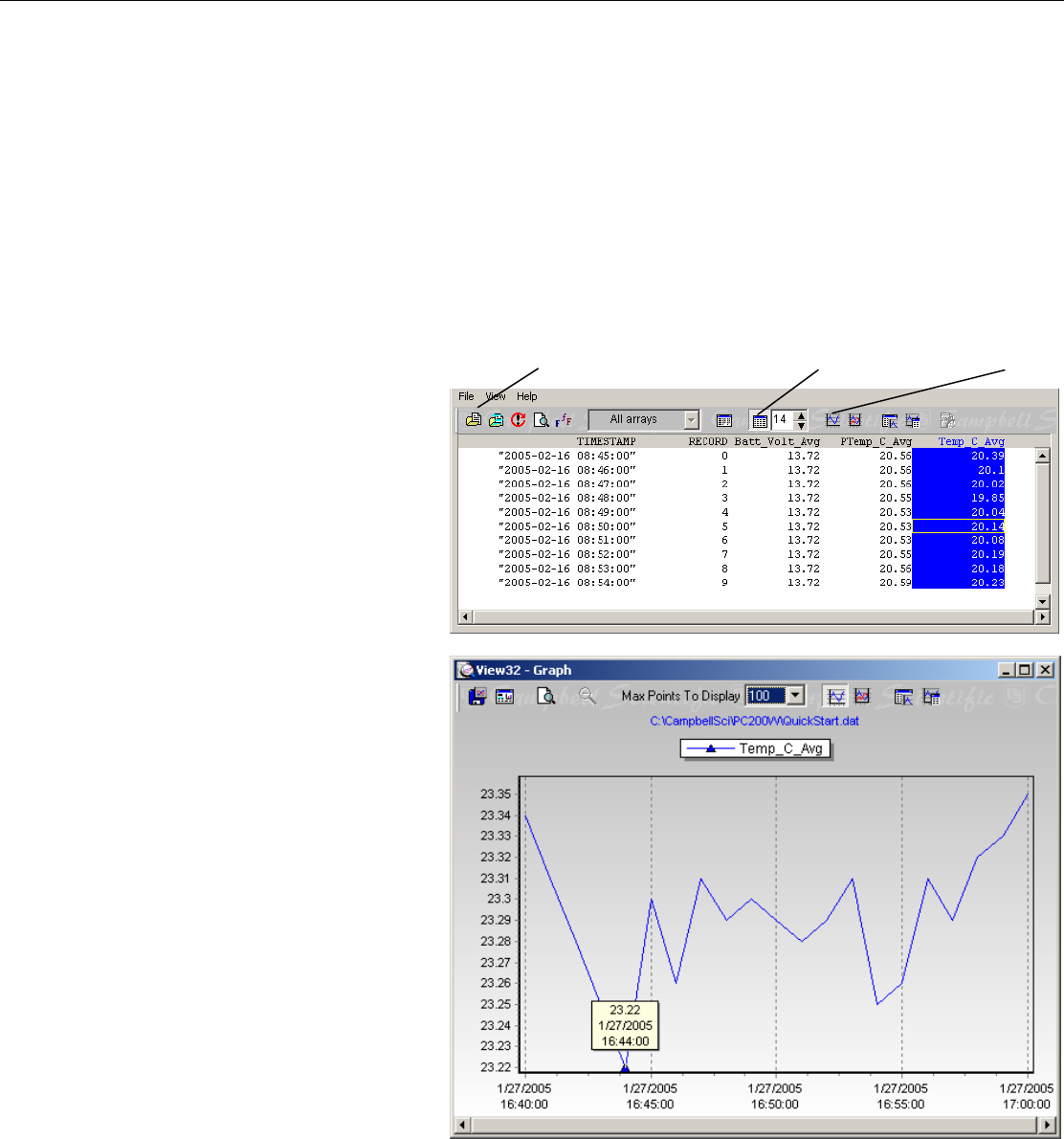
Task: Click the left arrow of the data table horizontal scrollbar
Action: (466, 617)
